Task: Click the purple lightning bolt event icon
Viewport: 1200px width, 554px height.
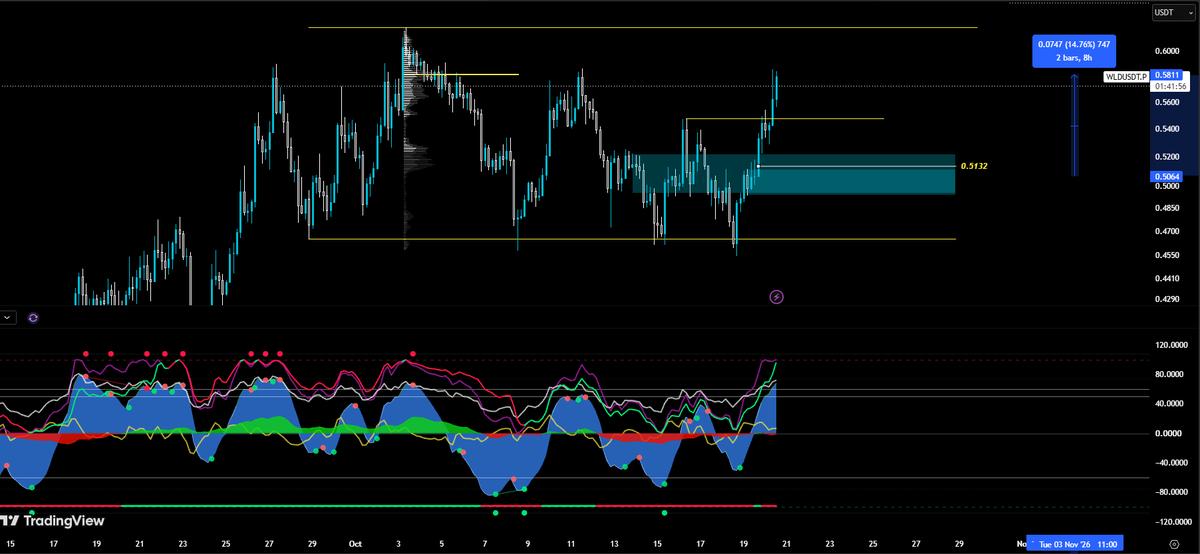Action: (x=777, y=297)
